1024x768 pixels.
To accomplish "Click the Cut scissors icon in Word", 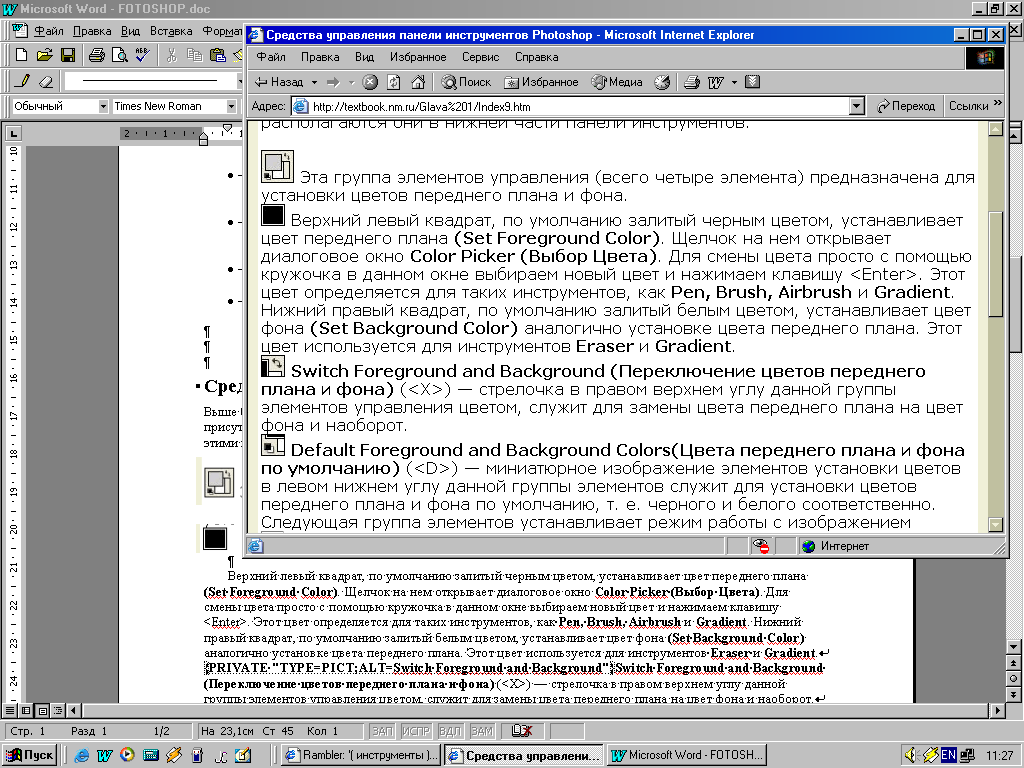I will coord(171,56).
